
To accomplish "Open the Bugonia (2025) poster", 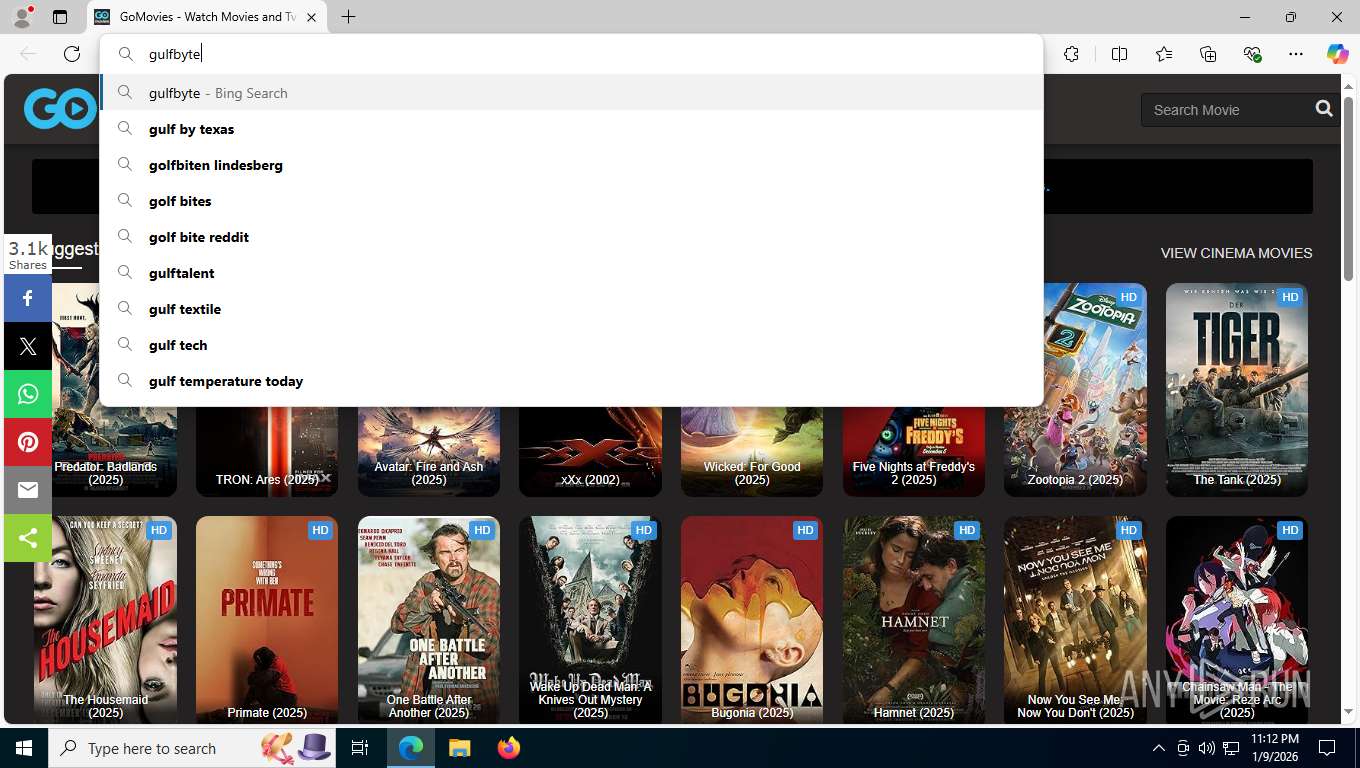I will click(x=752, y=620).
